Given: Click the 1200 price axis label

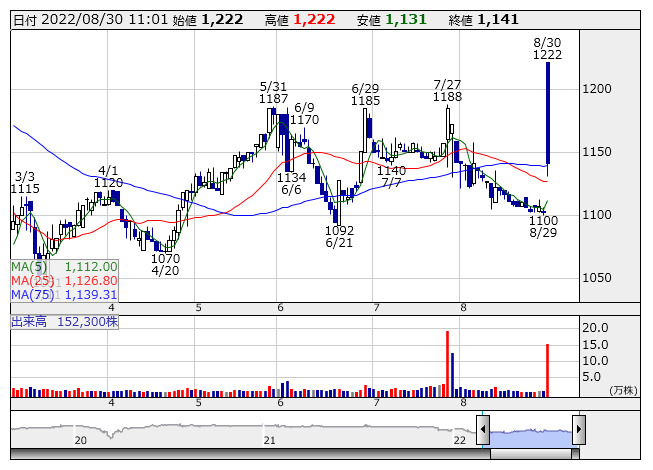Looking at the screenshot, I should coord(597,89).
